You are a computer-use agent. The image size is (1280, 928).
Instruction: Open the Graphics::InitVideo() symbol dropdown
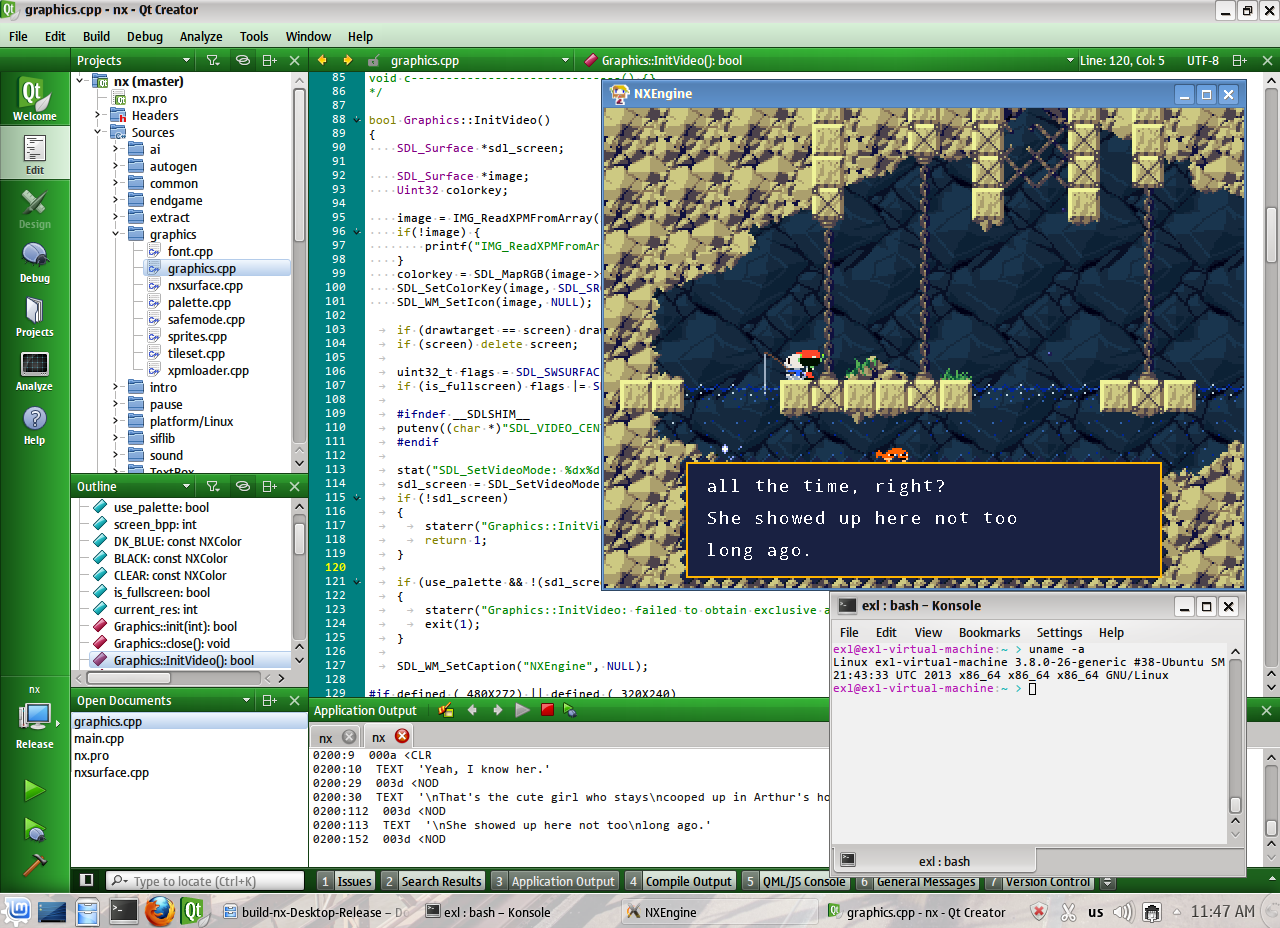[830, 60]
